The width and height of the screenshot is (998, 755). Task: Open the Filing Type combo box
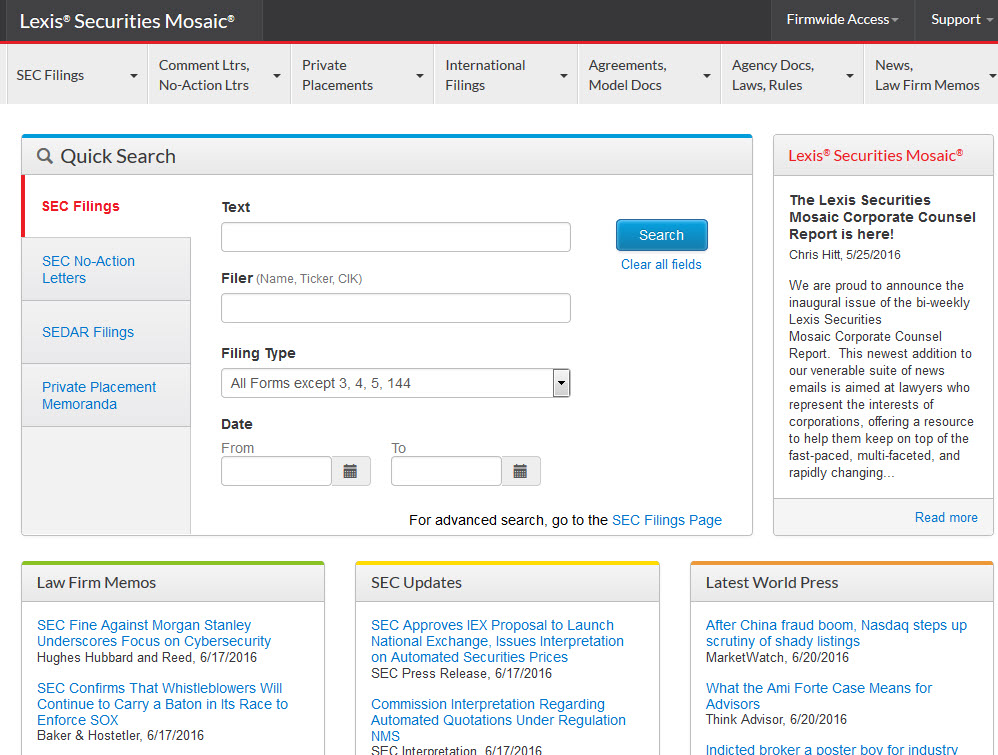[x=395, y=383]
